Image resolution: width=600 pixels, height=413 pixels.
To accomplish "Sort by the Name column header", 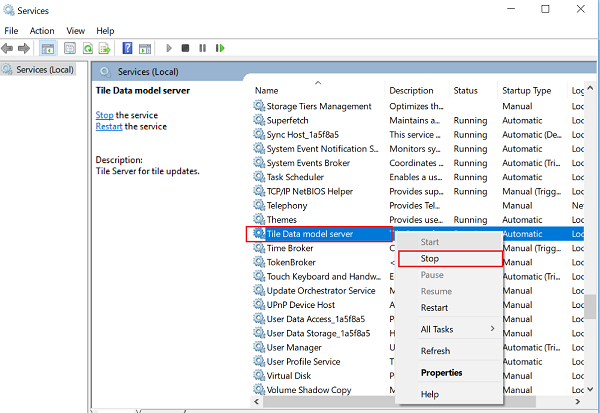I will [318, 91].
